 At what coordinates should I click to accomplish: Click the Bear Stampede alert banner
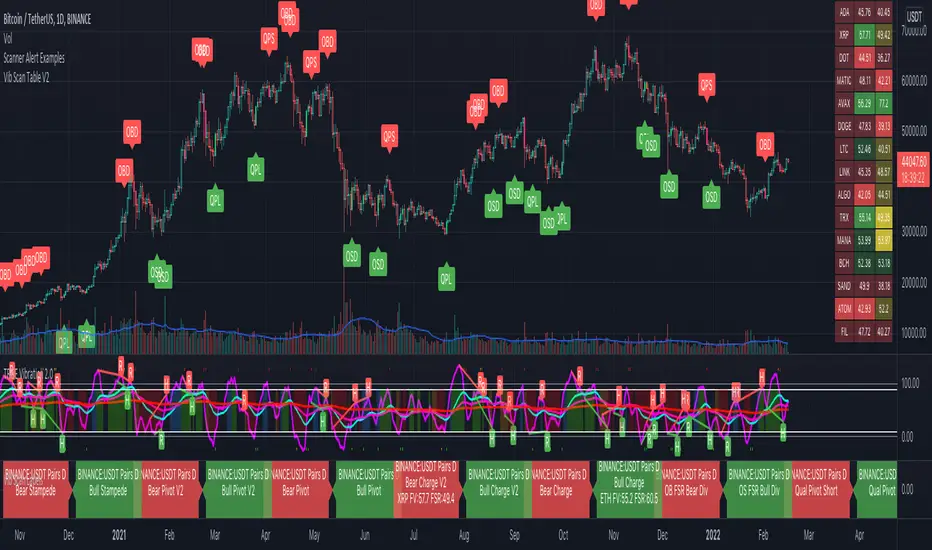point(36,489)
